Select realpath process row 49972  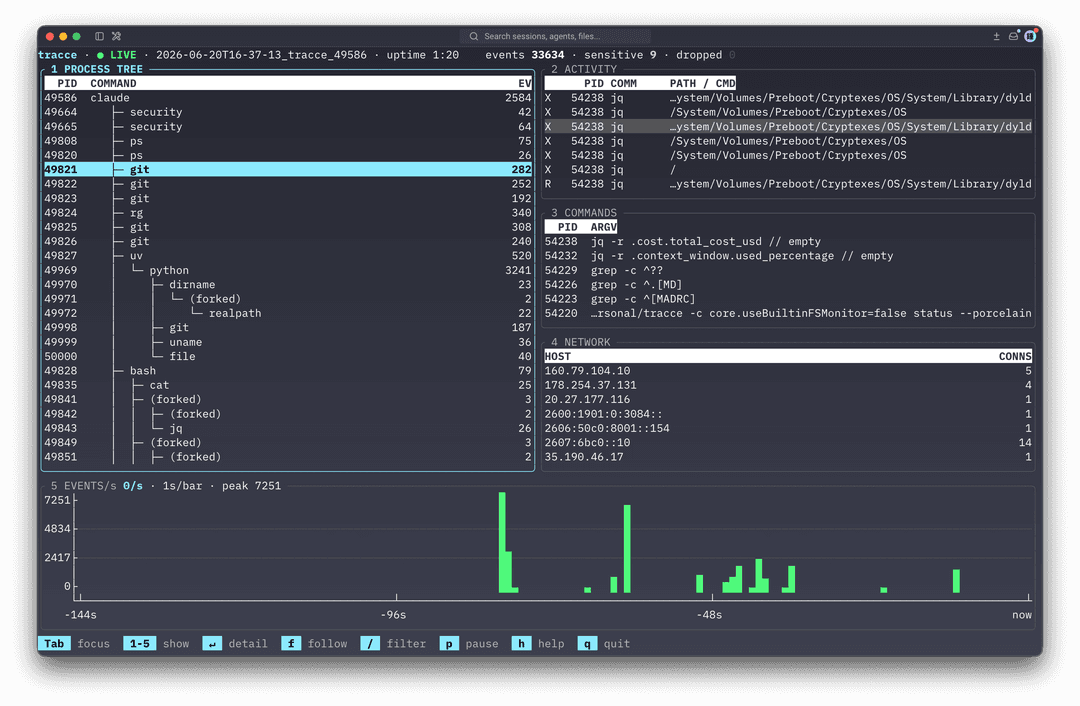click(288, 313)
